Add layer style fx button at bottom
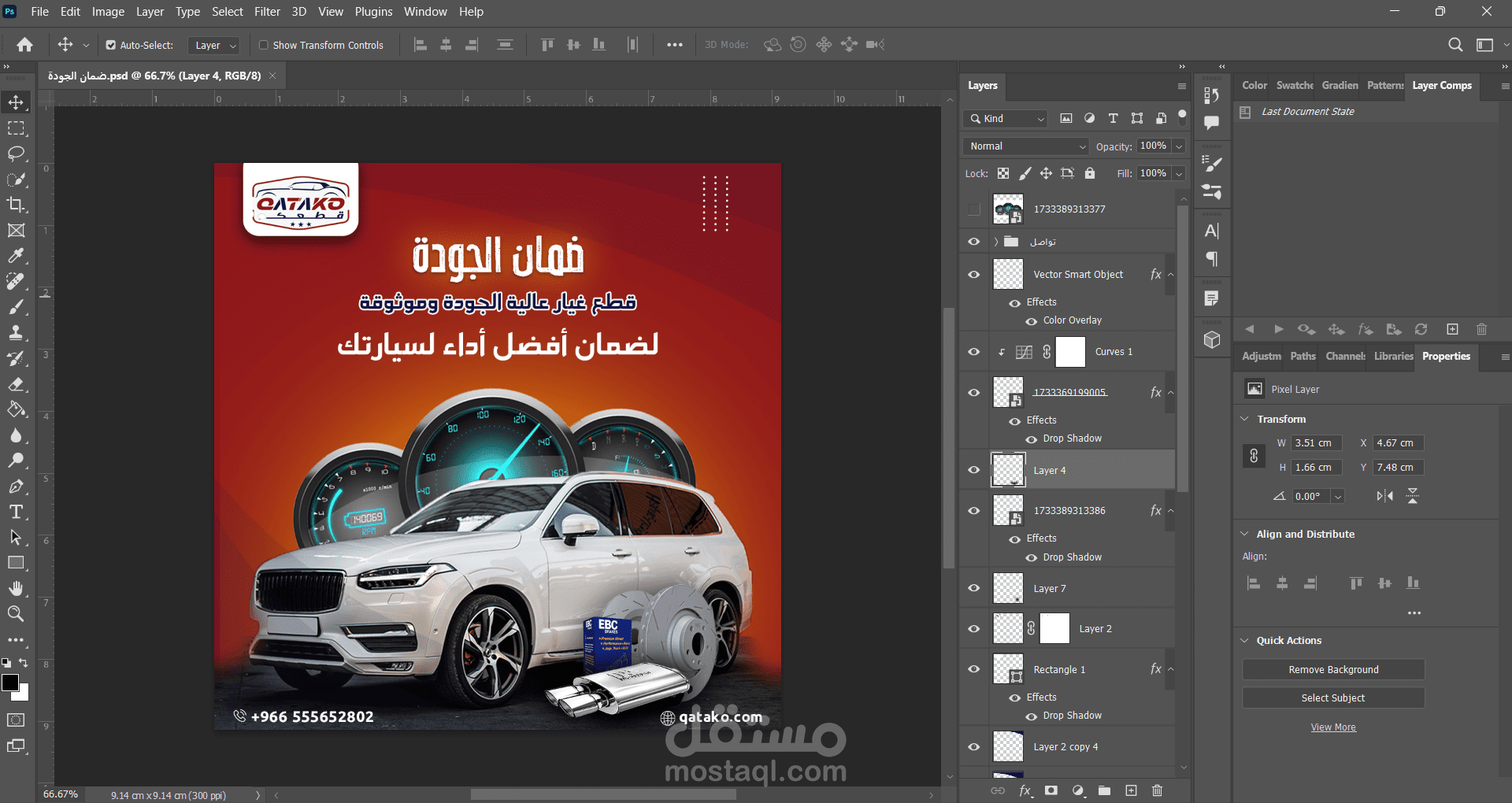The image size is (1512, 803). coord(1025,790)
